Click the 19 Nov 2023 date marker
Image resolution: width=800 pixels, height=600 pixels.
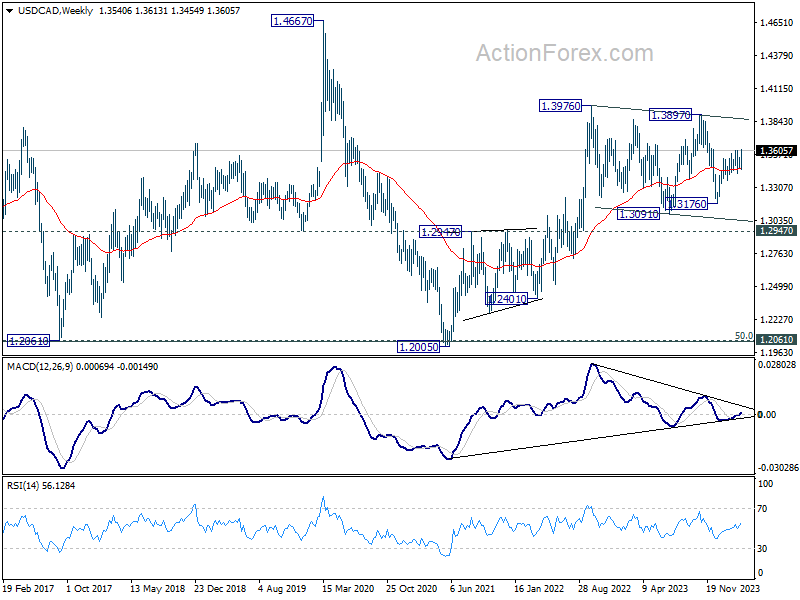pyautogui.click(x=733, y=588)
